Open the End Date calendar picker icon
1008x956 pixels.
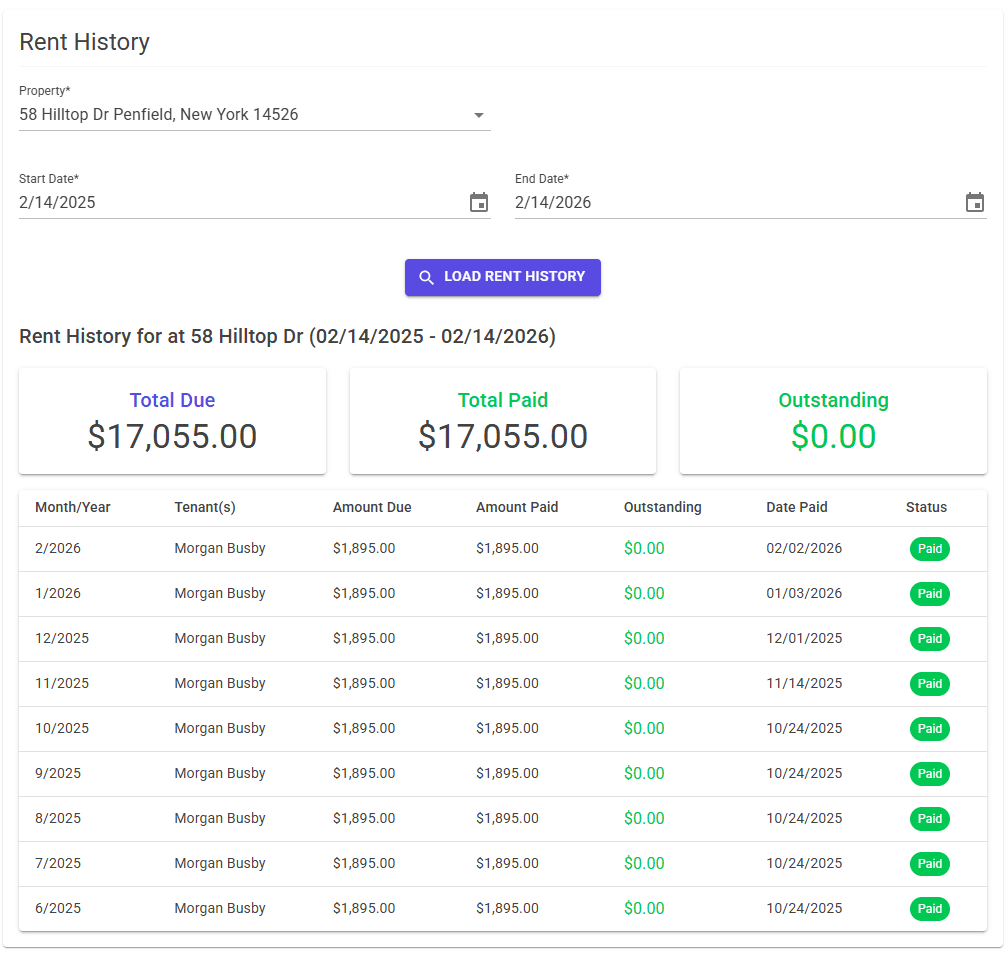(x=975, y=202)
